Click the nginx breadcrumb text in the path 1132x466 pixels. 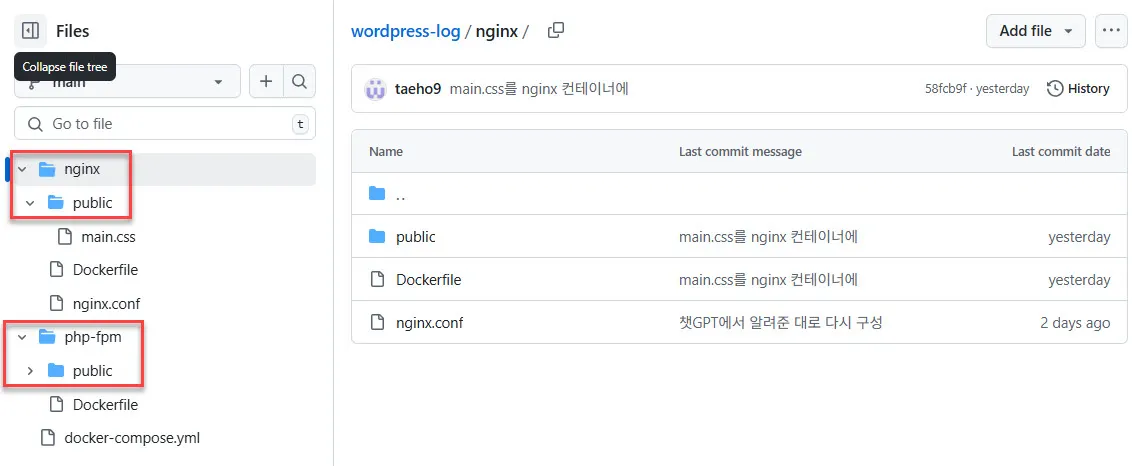point(497,32)
